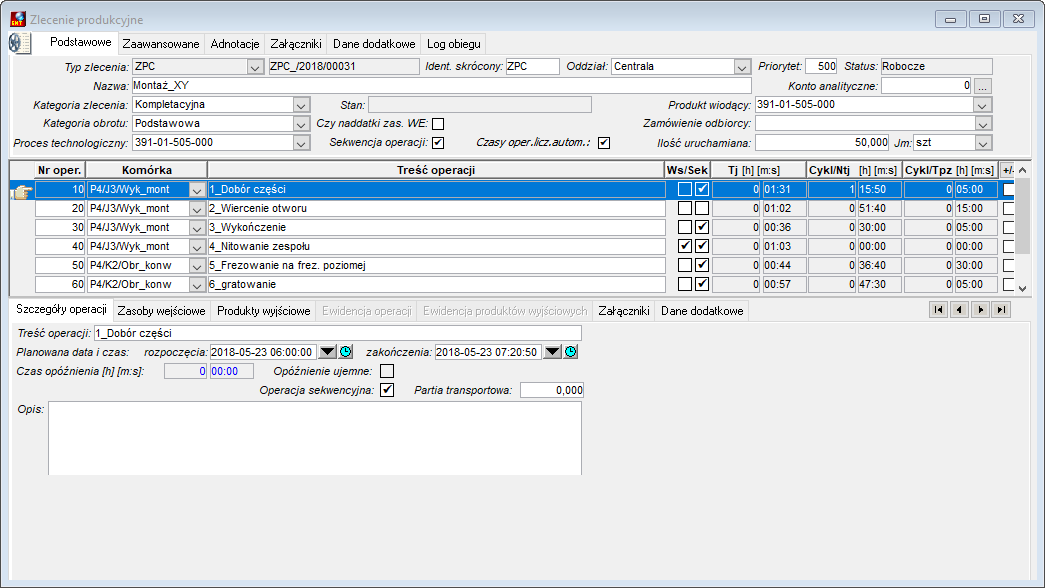
Task: Open the Oddział dropdown
Action: [742, 67]
